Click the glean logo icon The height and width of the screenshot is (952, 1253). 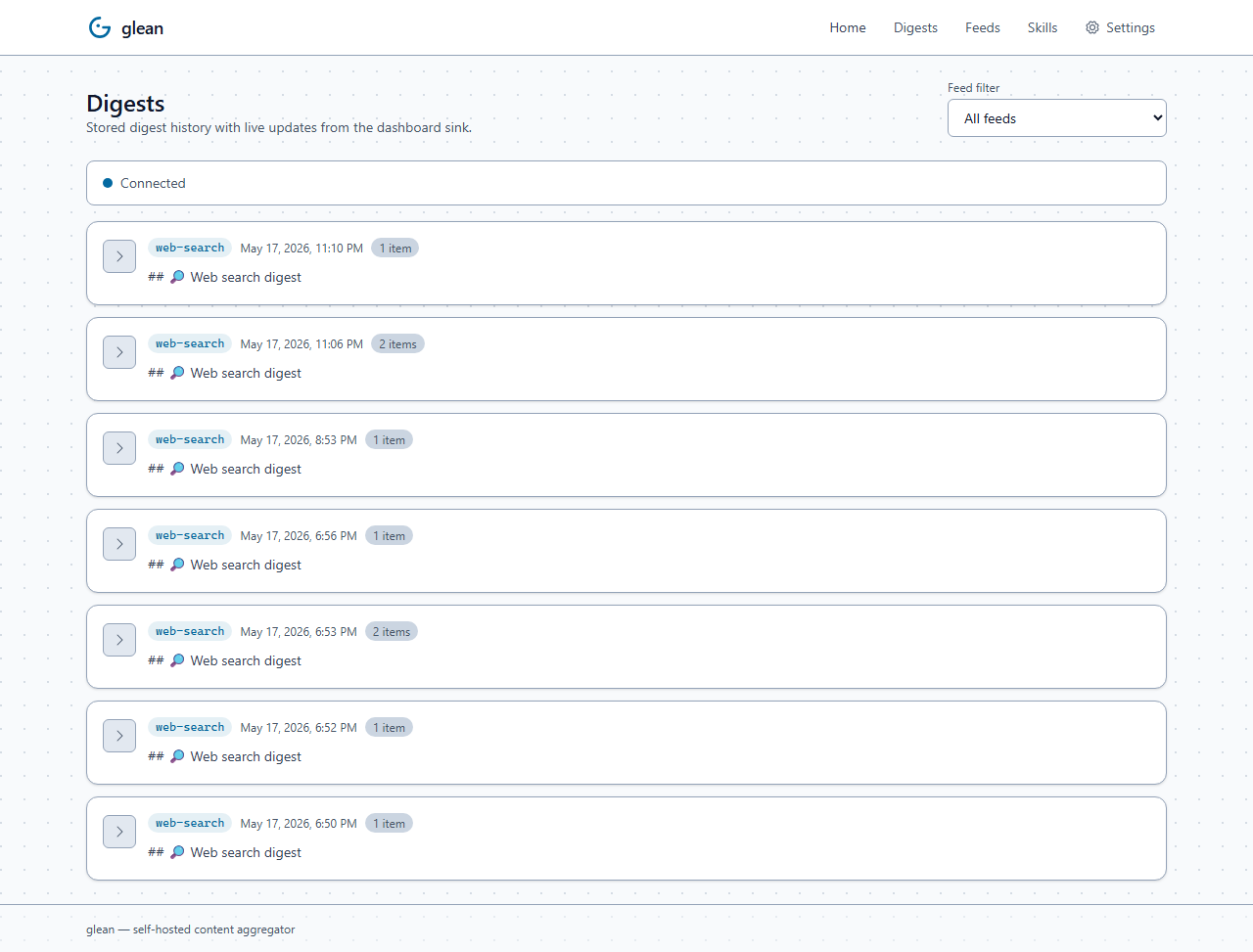click(100, 27)
